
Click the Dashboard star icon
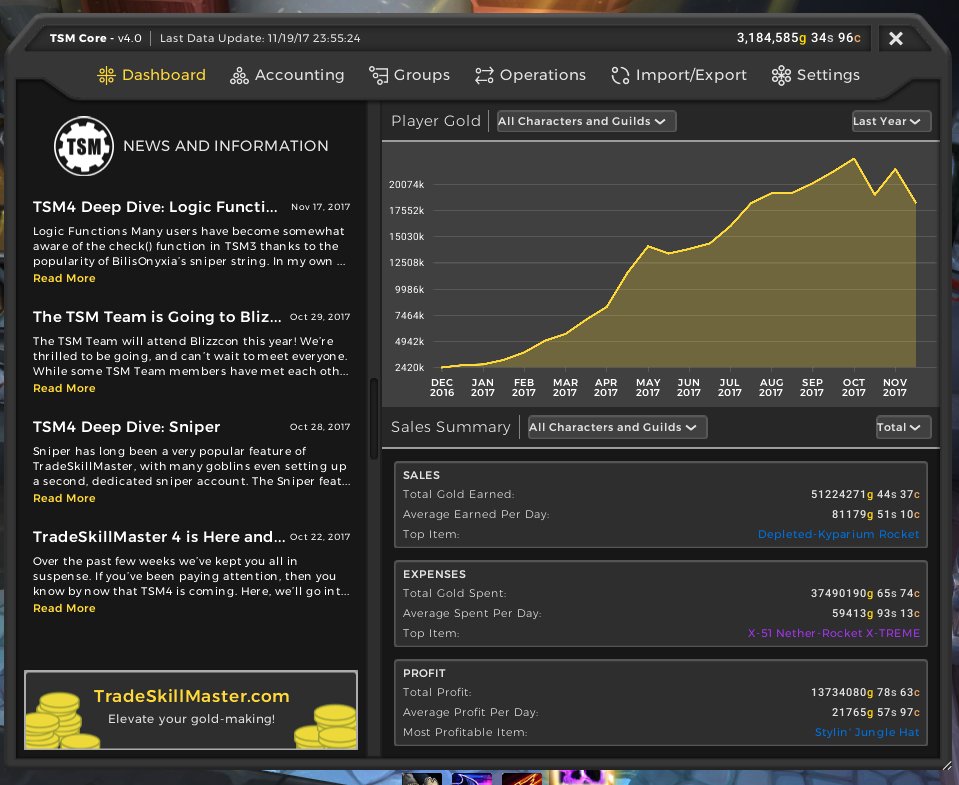point(106,75)
